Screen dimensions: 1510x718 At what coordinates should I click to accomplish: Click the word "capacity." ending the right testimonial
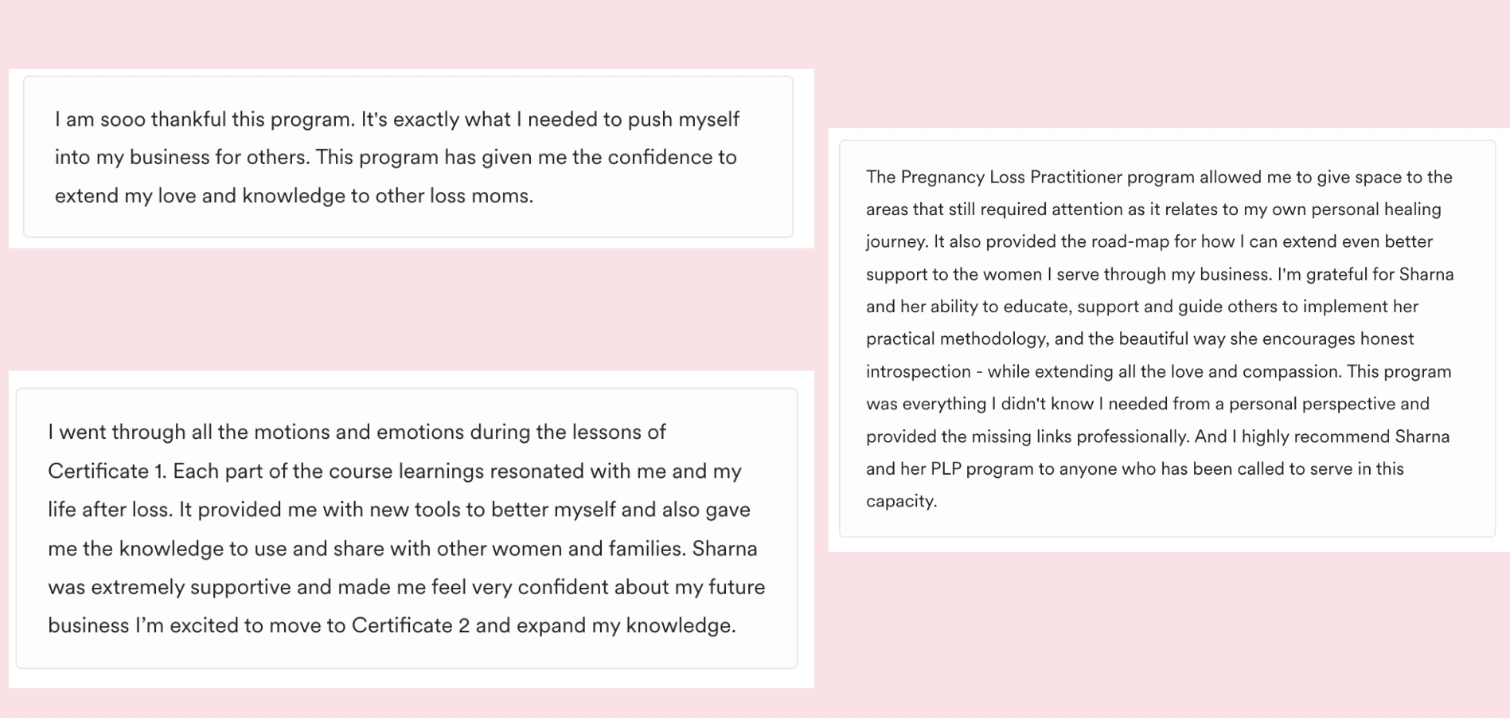coord(901,501)
